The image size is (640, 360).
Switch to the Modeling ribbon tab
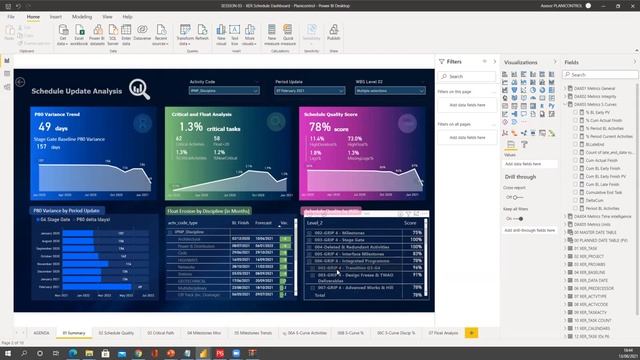(82, 17)
